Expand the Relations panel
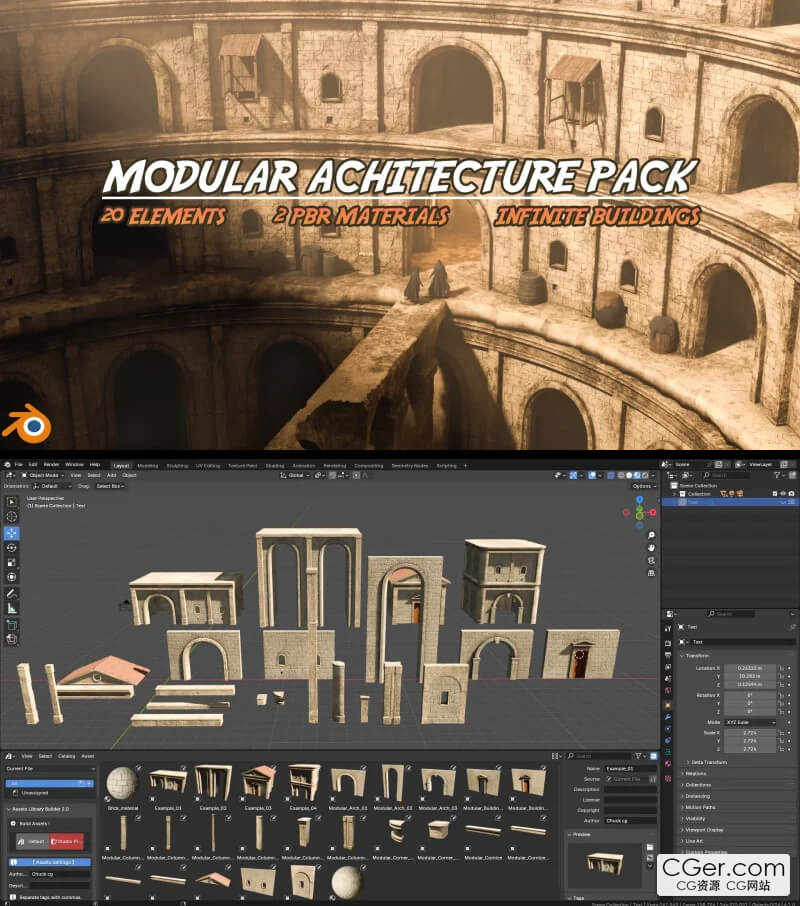800x906 pixels. coord(695,773)
